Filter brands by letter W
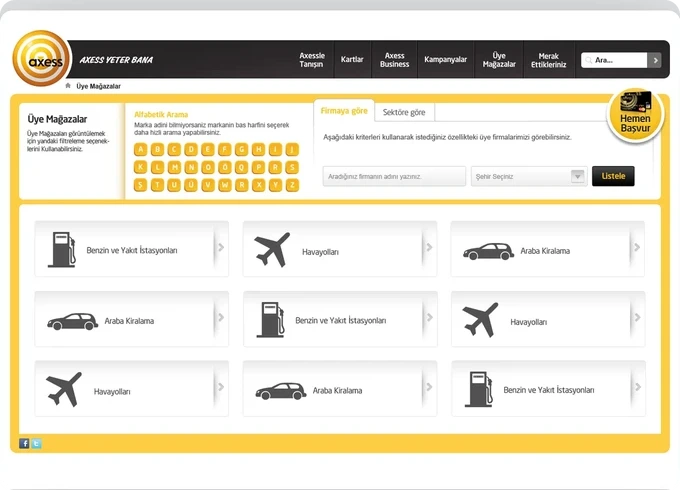This screenshot has height=490, width=680. 225,185
